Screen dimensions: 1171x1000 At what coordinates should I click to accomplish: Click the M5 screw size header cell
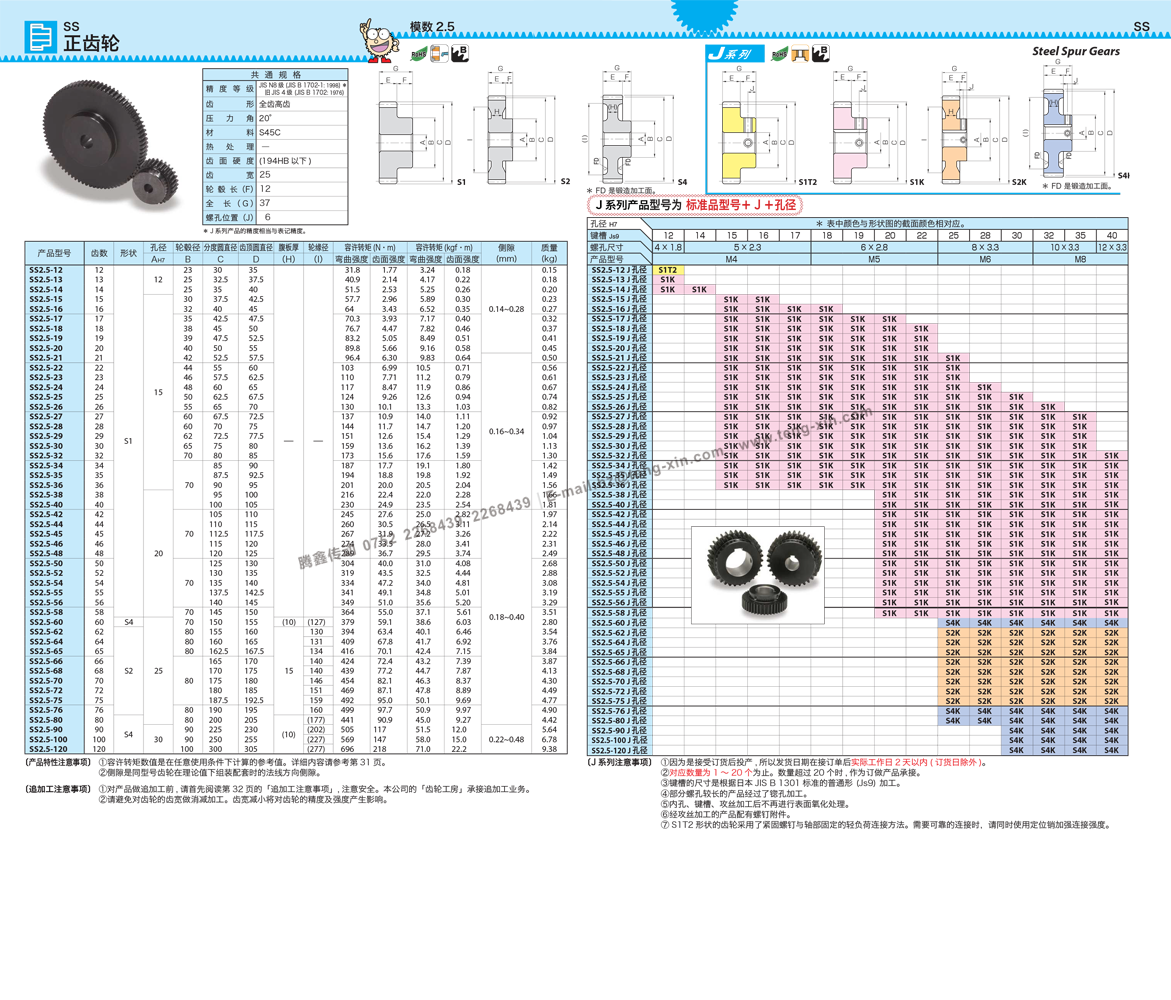873,259
